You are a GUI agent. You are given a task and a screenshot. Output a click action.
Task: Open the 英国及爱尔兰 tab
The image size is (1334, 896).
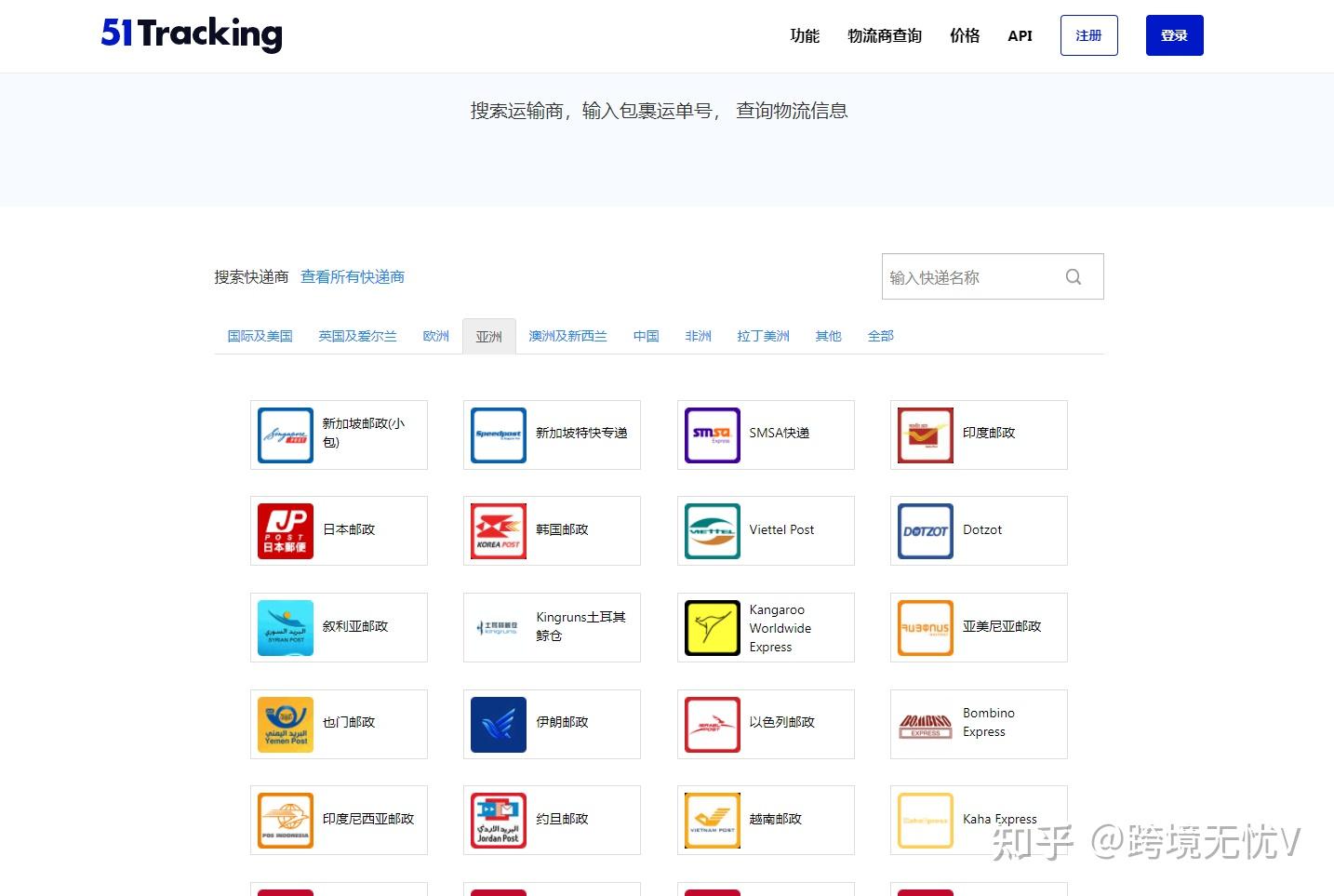pyautogui.click(x=358, y=336)
